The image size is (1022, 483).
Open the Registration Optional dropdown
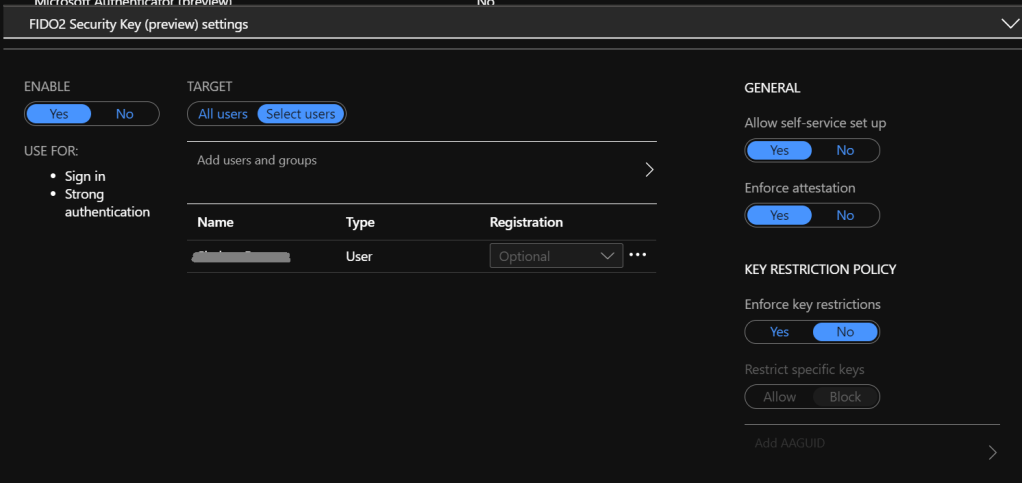coord(556,256)
